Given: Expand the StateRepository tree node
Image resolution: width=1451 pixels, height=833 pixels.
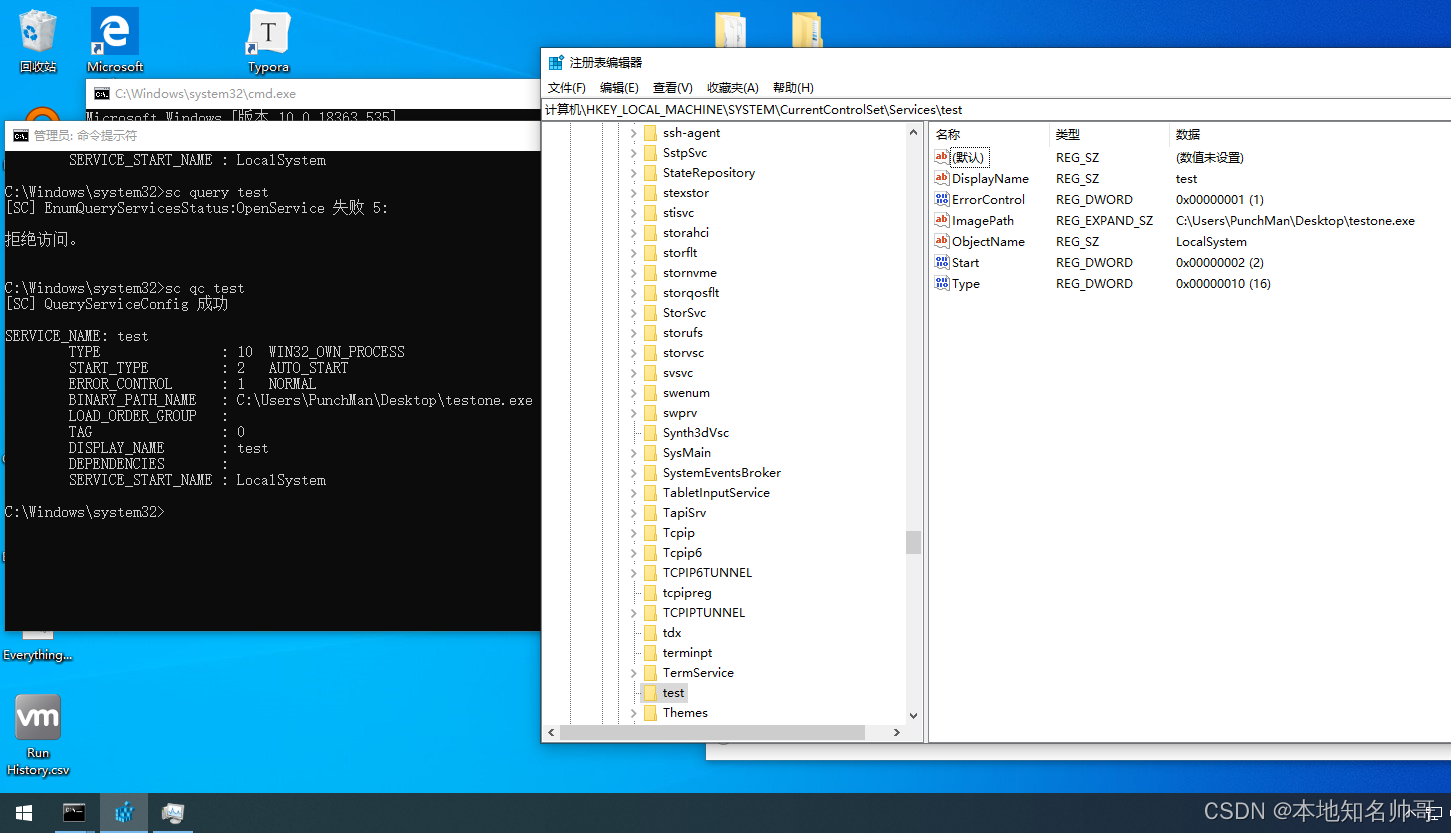Looking at the screenshot, I should (x=633, y=173).
